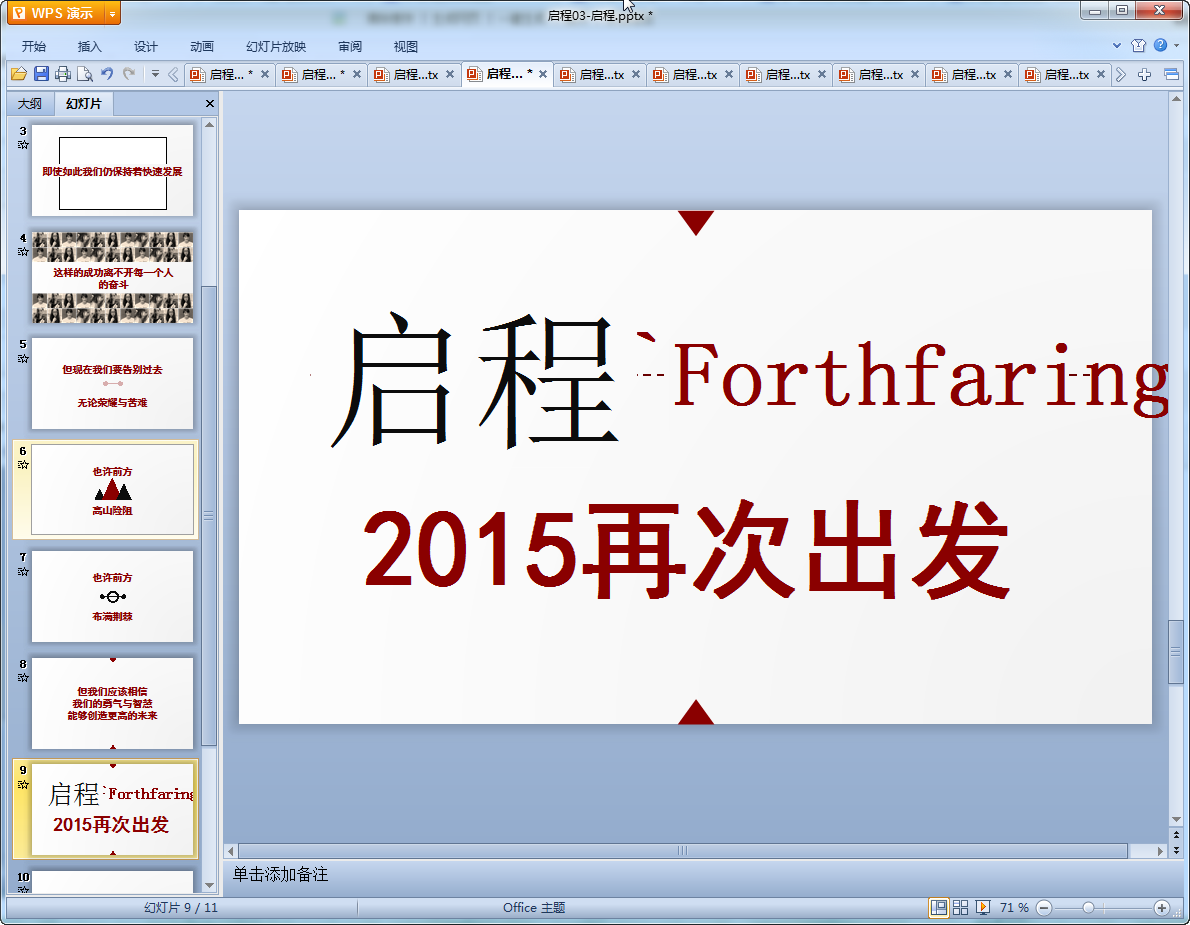Image resolution: width=1190 pixels, height=925 pixels.
Task: Add a new document tab with plus icon
Action: pos(1144,74)
